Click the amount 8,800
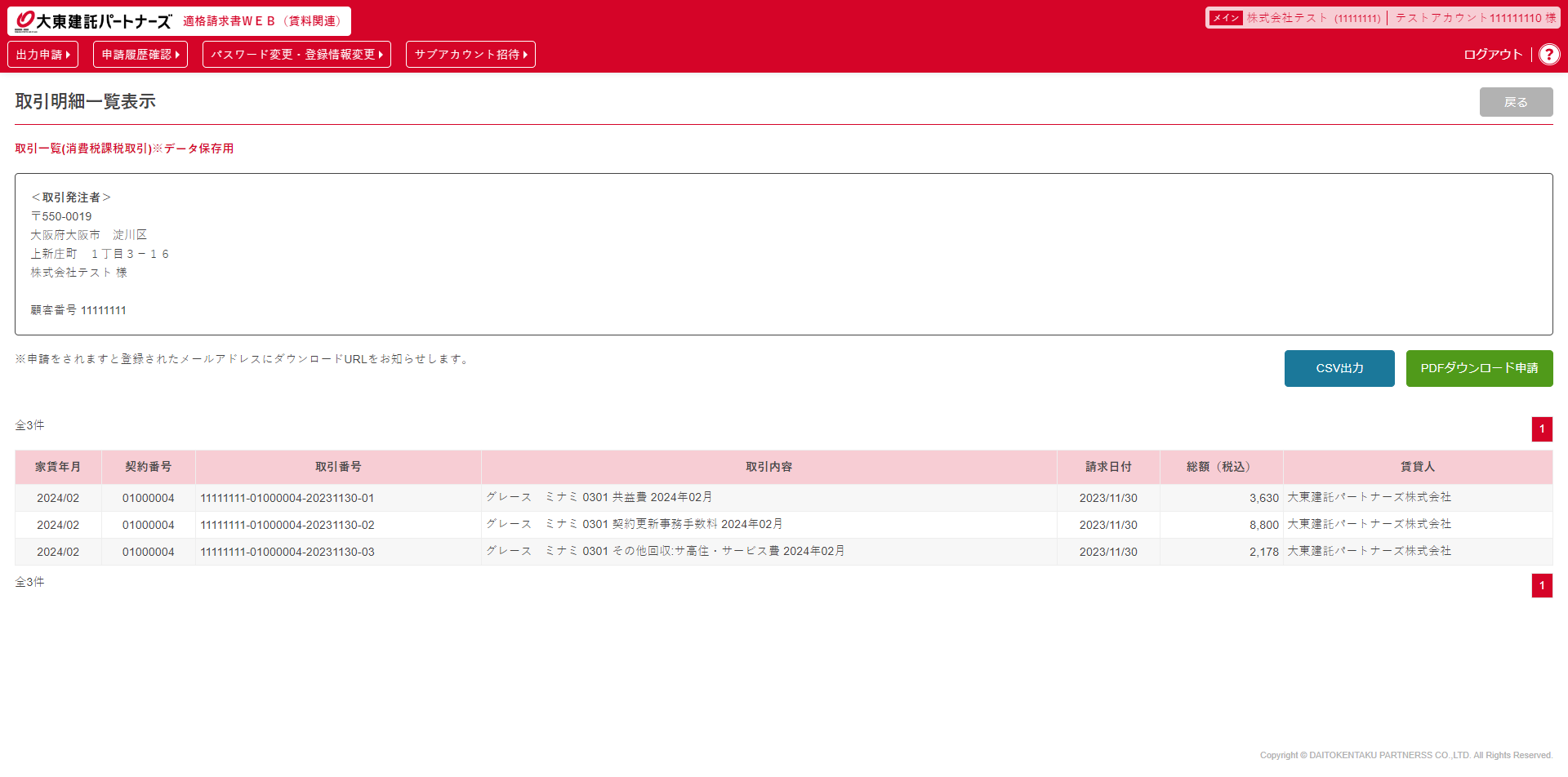The width and height of the screenshot is (1568, 777). point(1263,525)
